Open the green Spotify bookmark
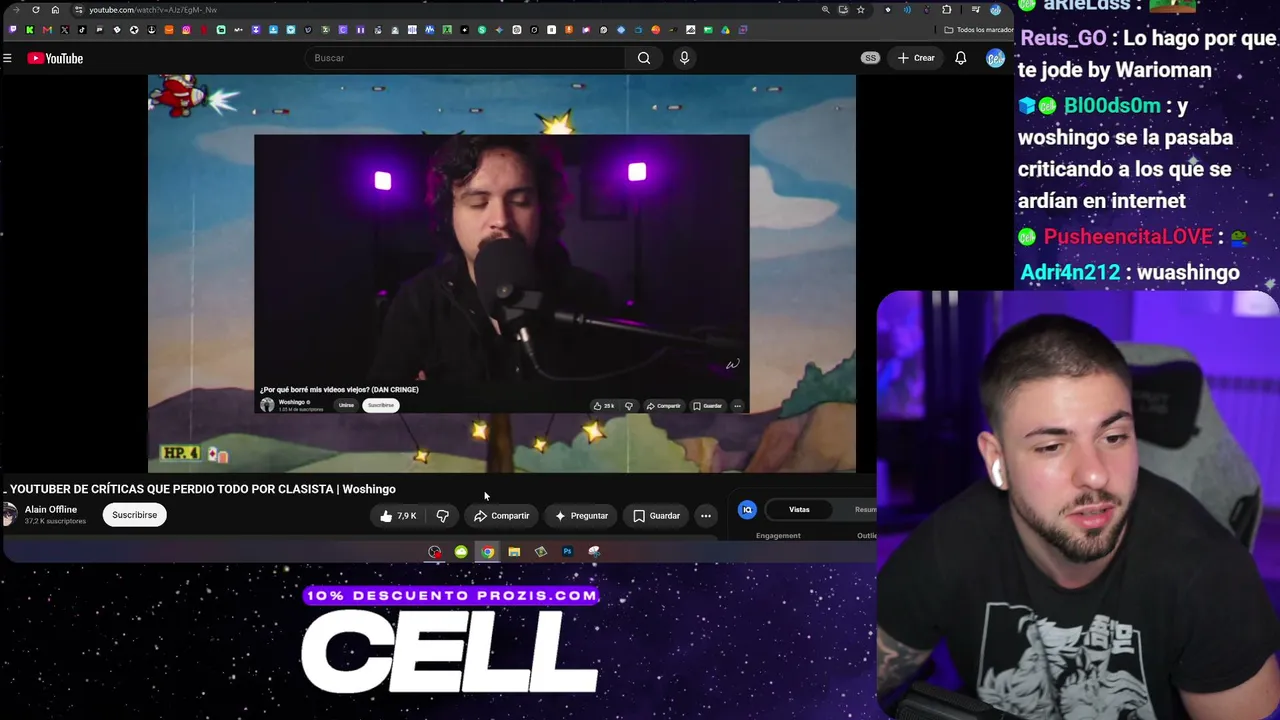 pyautogui.click(x=482, y=30)
